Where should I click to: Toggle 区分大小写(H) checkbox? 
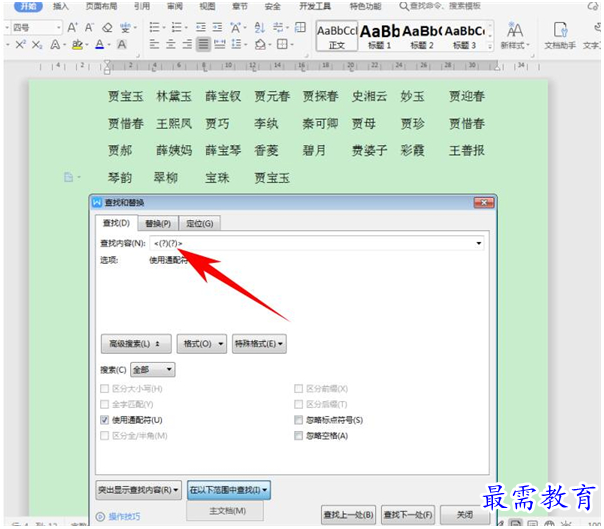click(104, 388)
